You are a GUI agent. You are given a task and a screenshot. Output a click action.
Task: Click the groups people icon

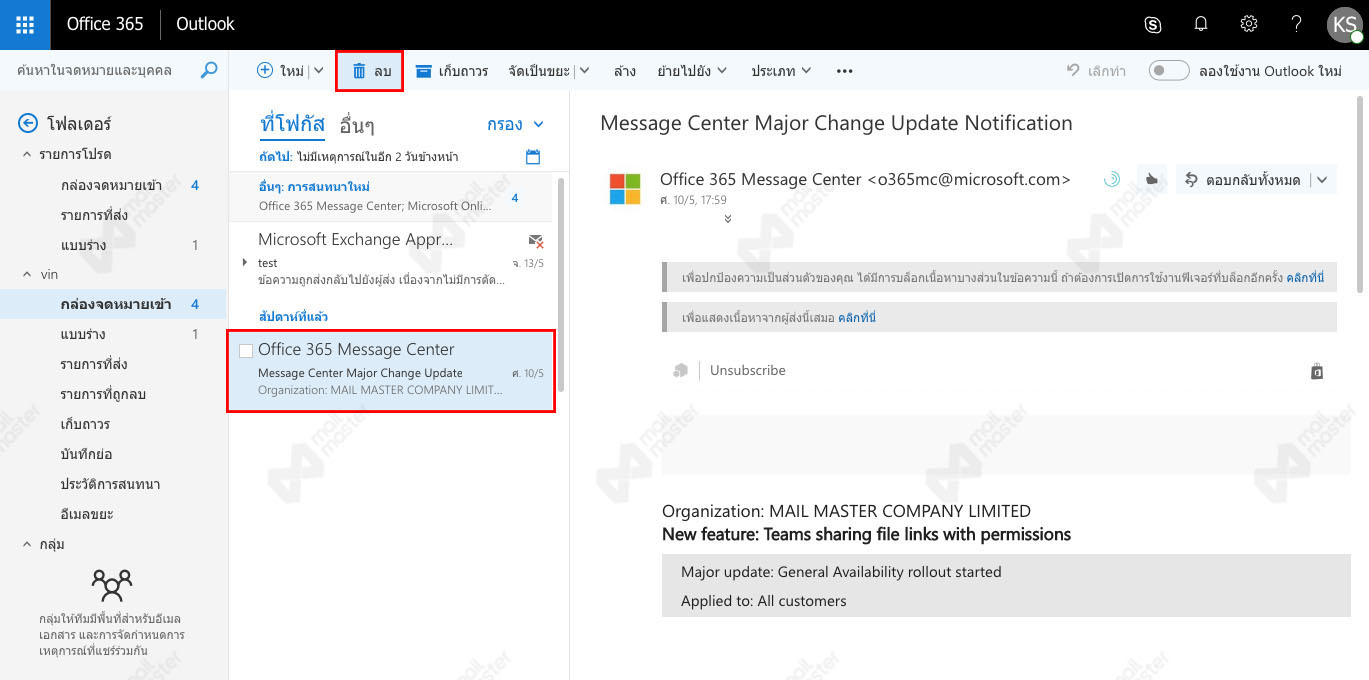(112, 584)
